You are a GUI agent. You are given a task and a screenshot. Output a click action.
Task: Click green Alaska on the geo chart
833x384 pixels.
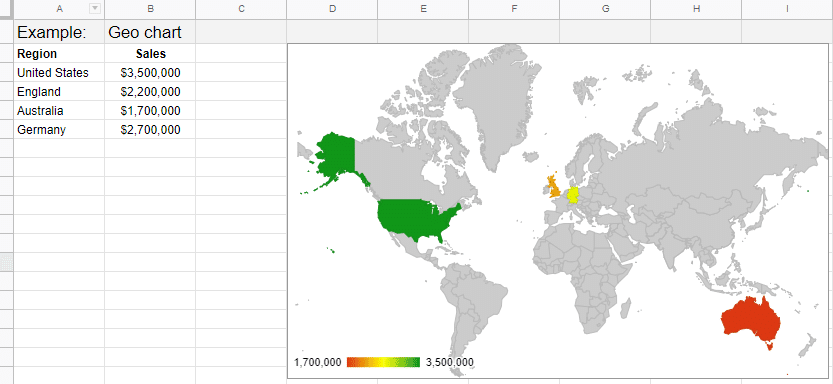(x=336, y=154)
